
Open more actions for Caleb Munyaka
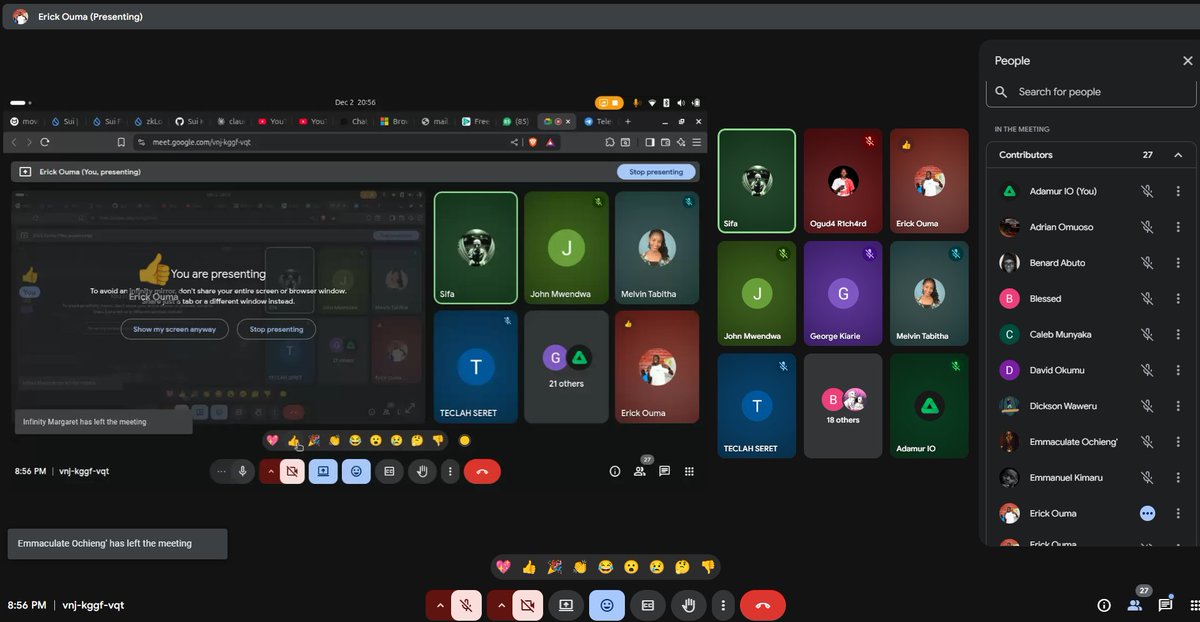[1178, 335]
